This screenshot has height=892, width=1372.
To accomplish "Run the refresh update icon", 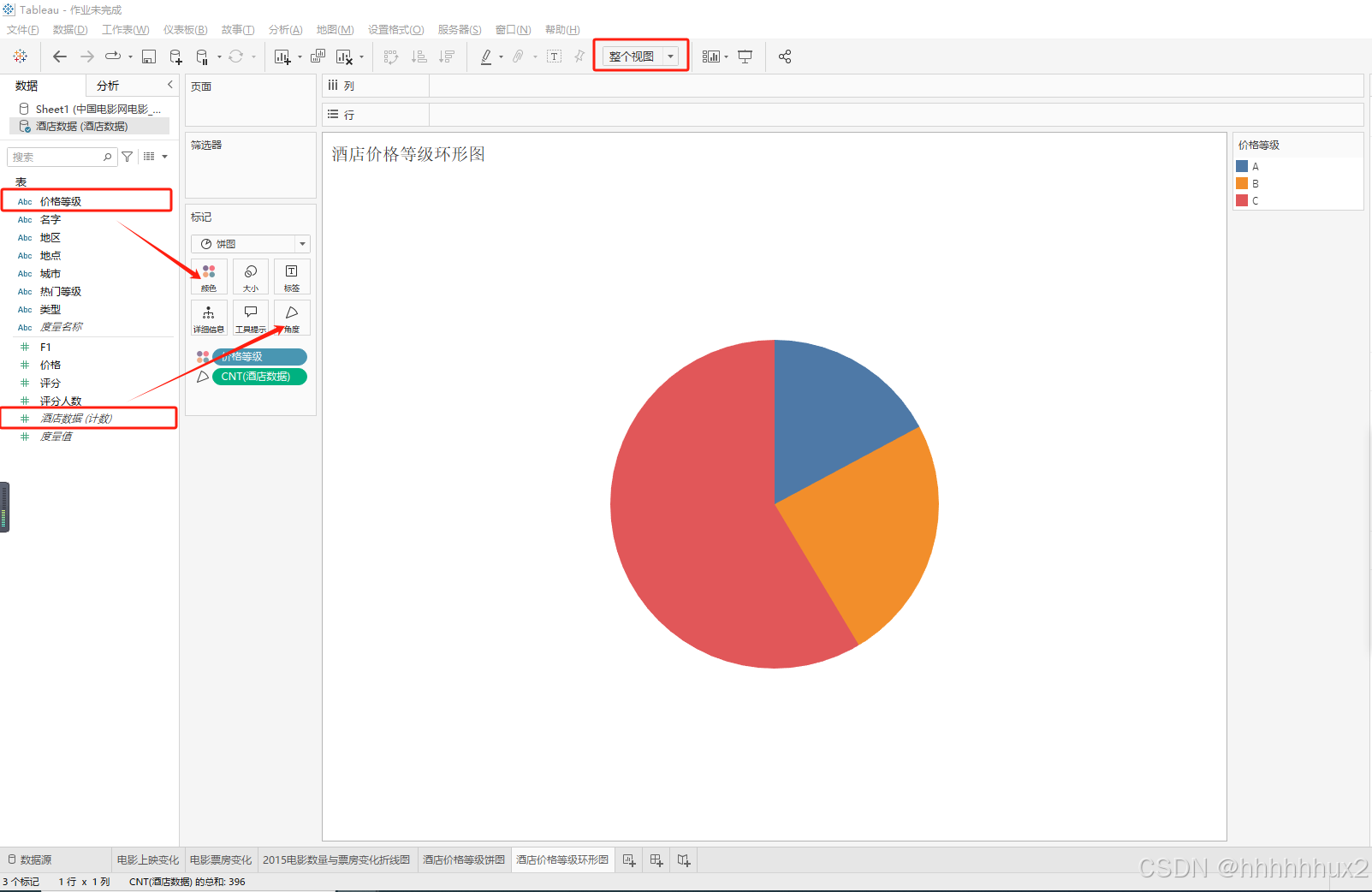I will point(236,56).
